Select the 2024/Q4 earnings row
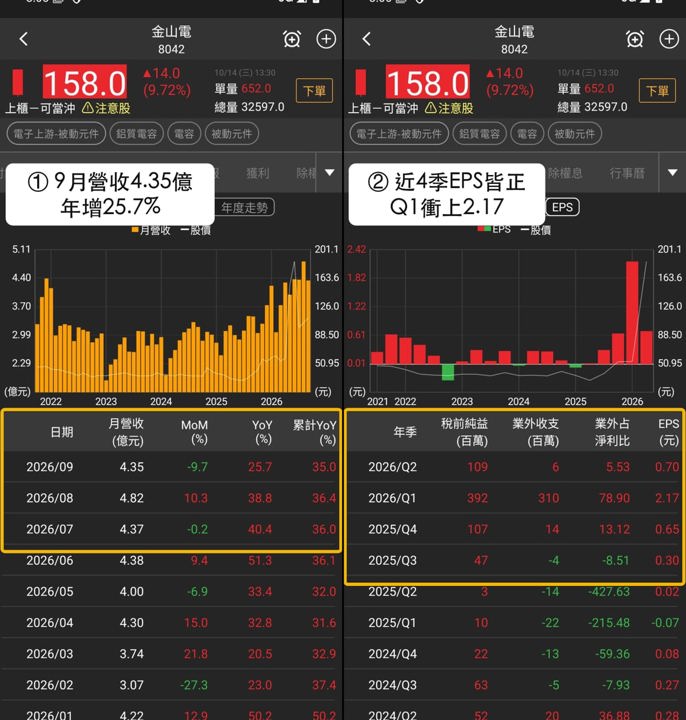This screenshot has width=686, height=720. coord(514,654)
